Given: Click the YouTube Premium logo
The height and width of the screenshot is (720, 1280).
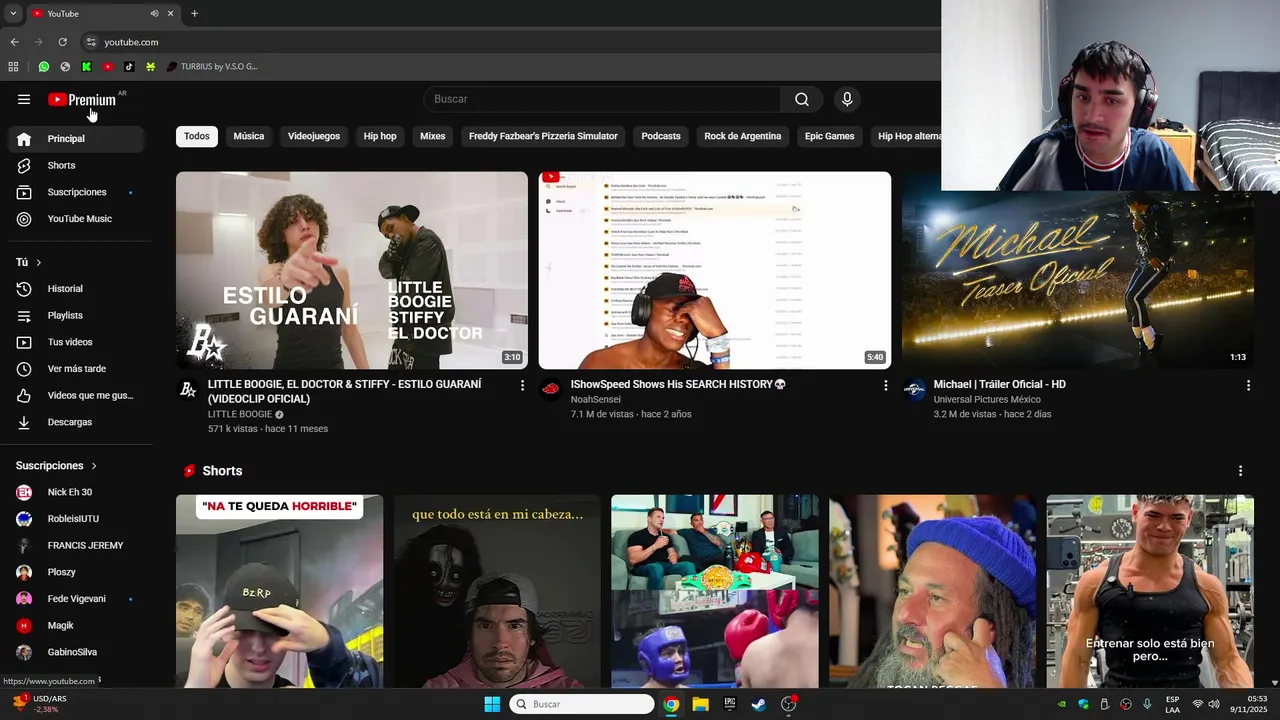Looking at the screenshot, I should [82, 100].
